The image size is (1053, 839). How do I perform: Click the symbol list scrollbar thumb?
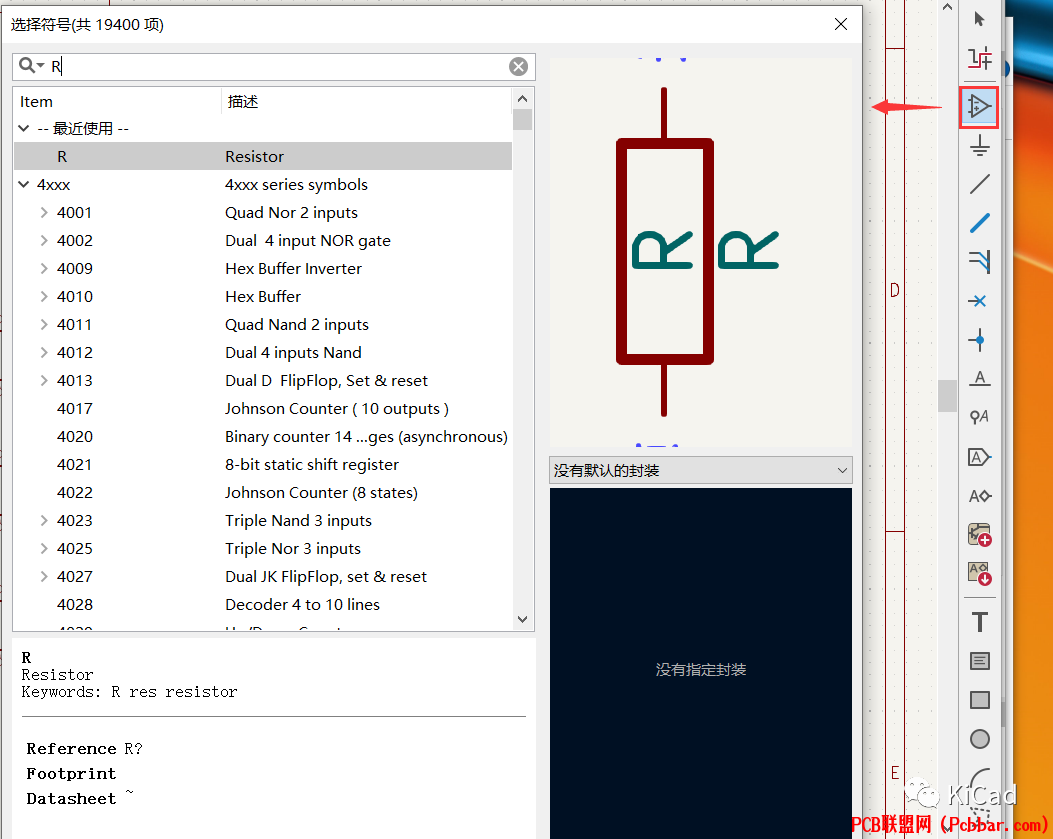pos(522,120)
